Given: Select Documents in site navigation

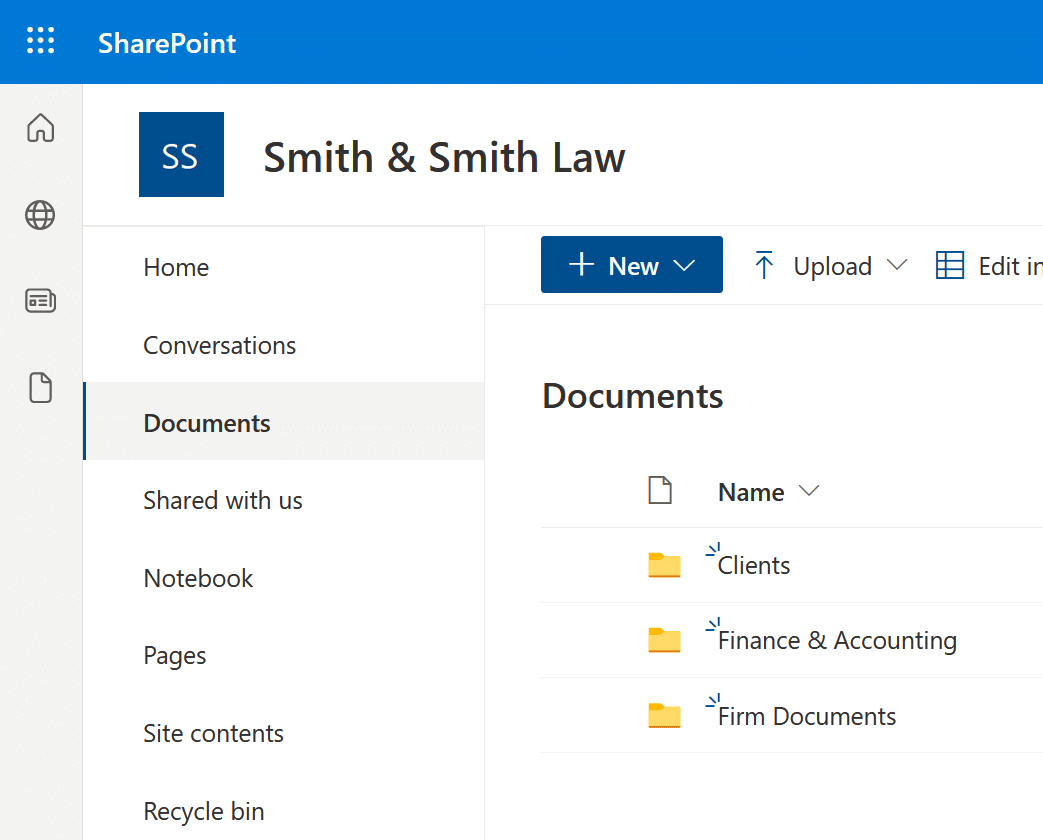Looking at the screenshot, I should (x=284, y=423).
